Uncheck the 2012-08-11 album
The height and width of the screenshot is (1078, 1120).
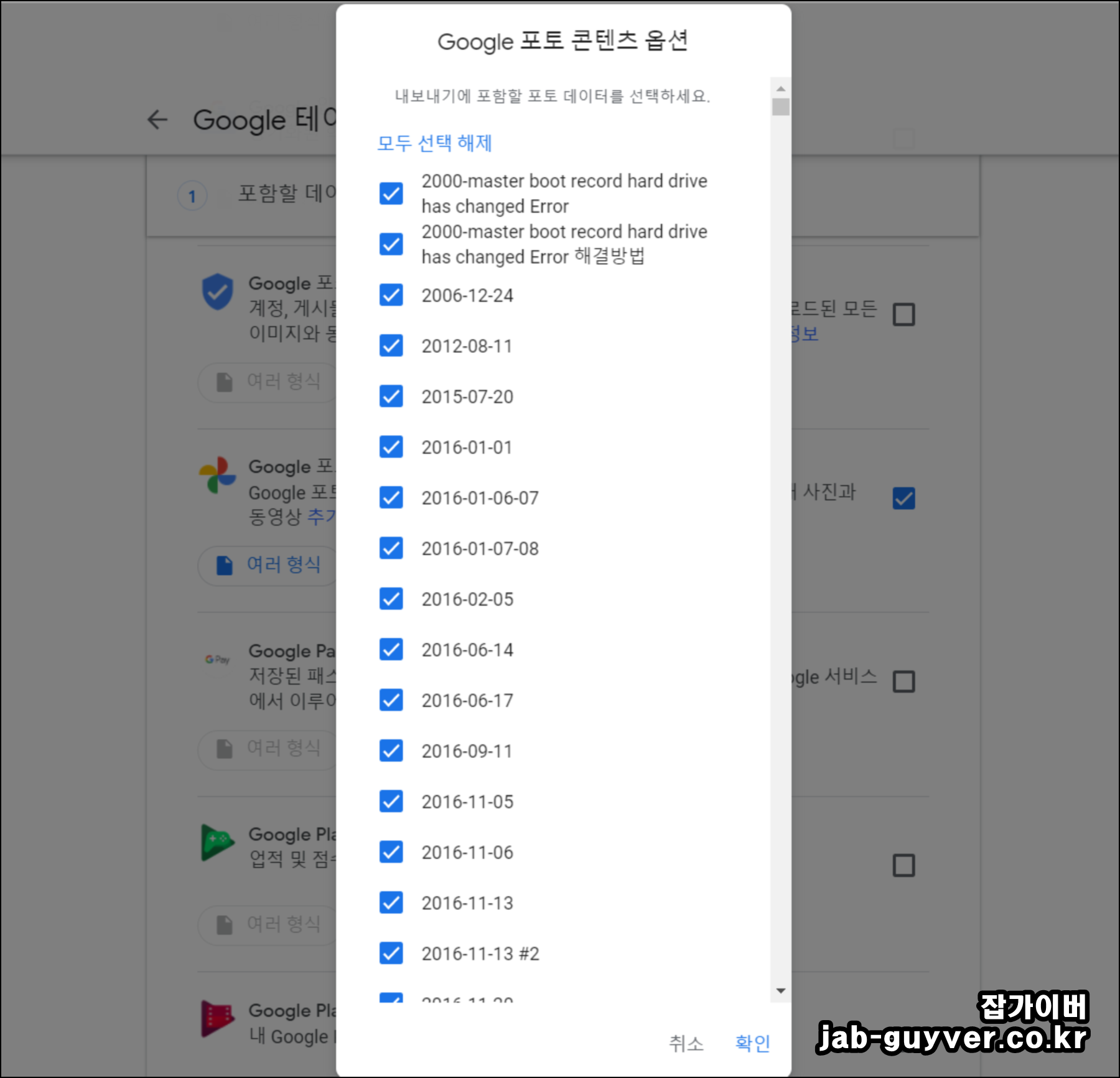coord(391,345)
